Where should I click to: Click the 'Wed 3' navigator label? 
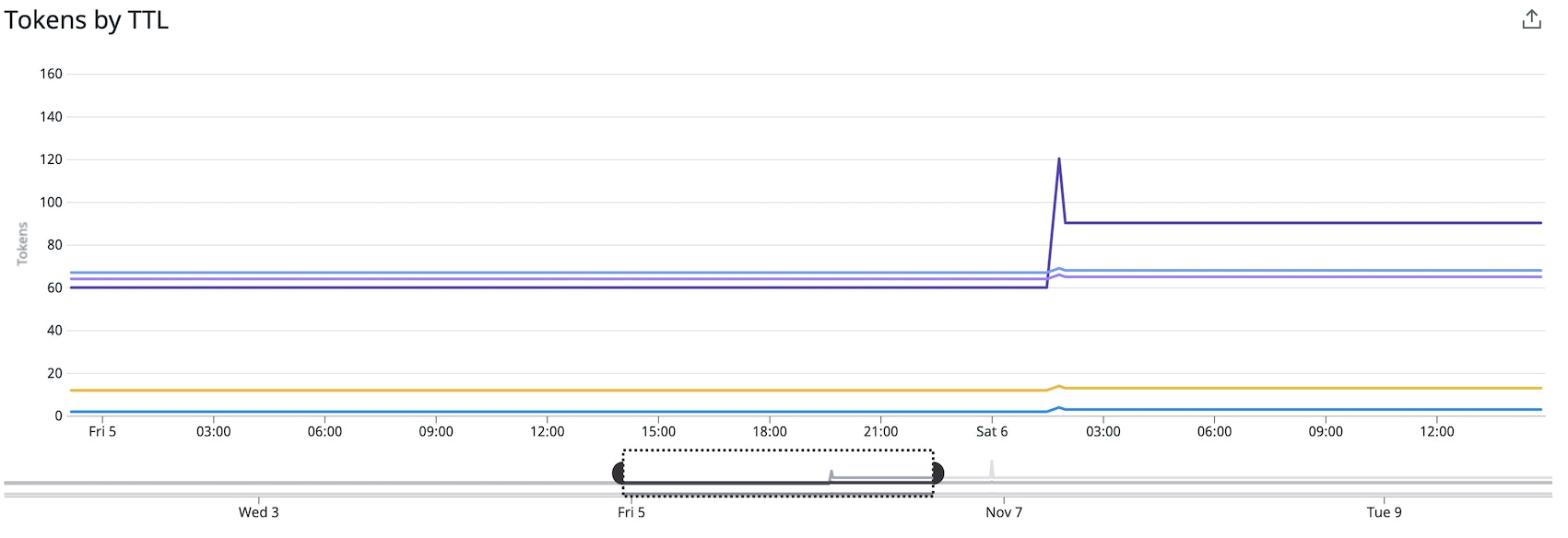tap(258, 512)
